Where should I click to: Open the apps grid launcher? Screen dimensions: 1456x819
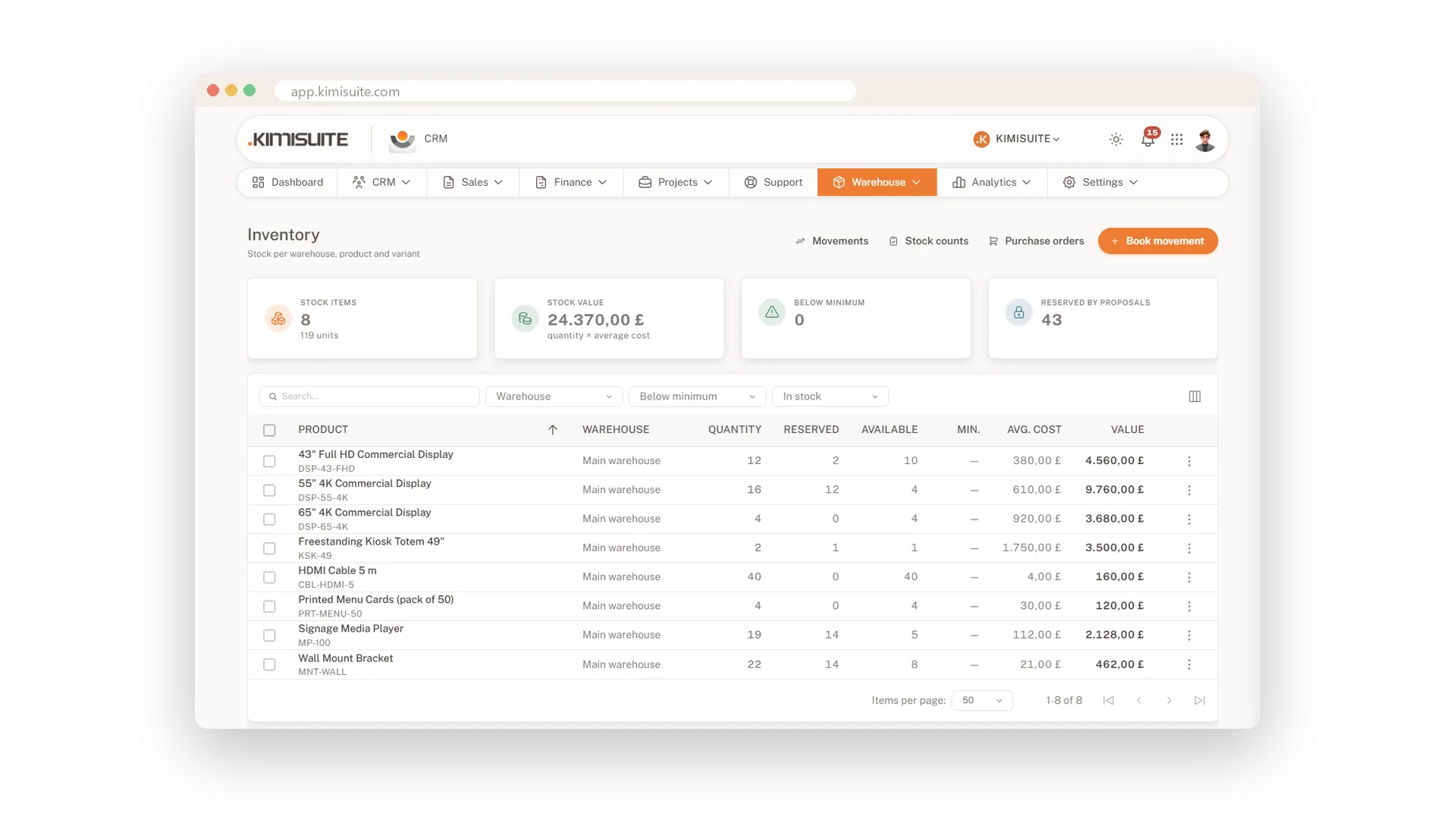tap(1177, 140)
